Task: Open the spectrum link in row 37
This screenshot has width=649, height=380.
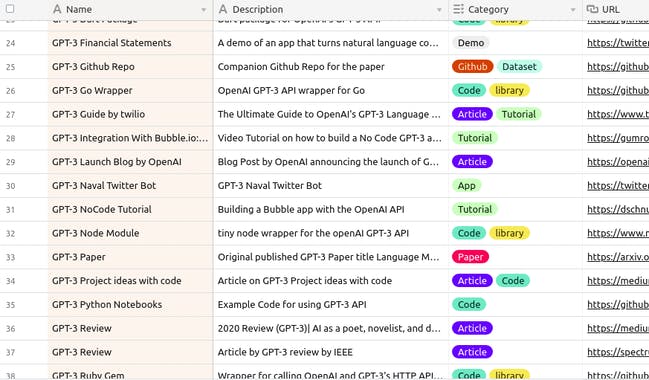Action: click(x=618, y=352)
